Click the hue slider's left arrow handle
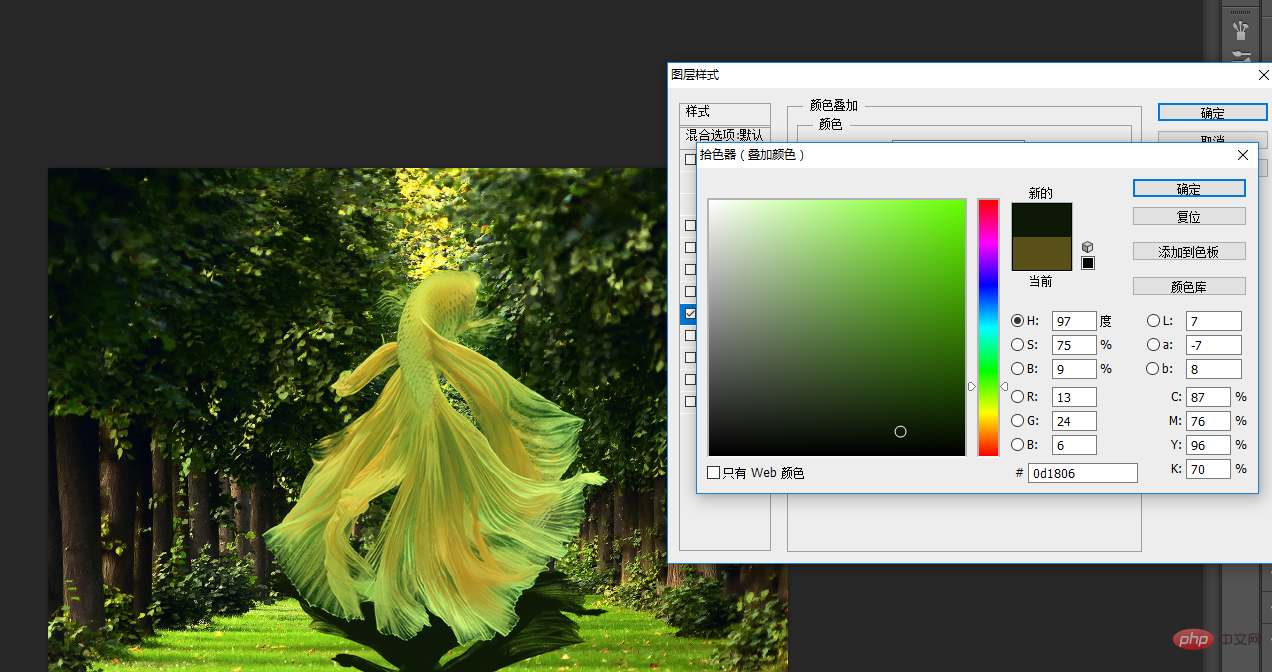Screen dimensions: 1272x672 coord(971,386)
